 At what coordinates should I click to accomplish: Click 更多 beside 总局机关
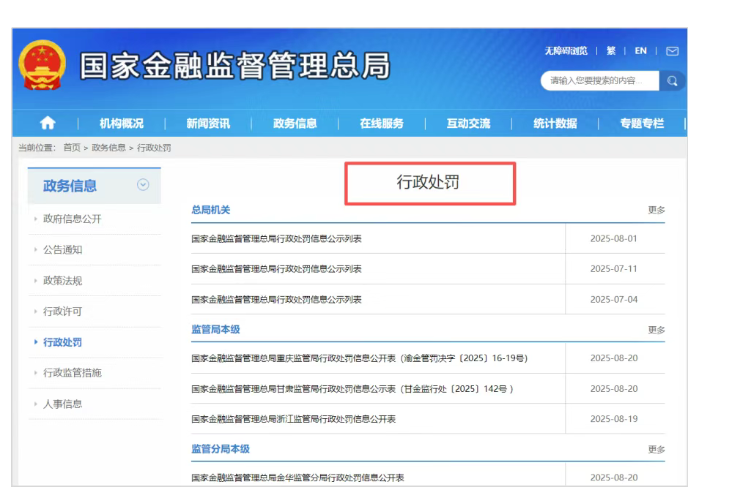tap(656, 210)
